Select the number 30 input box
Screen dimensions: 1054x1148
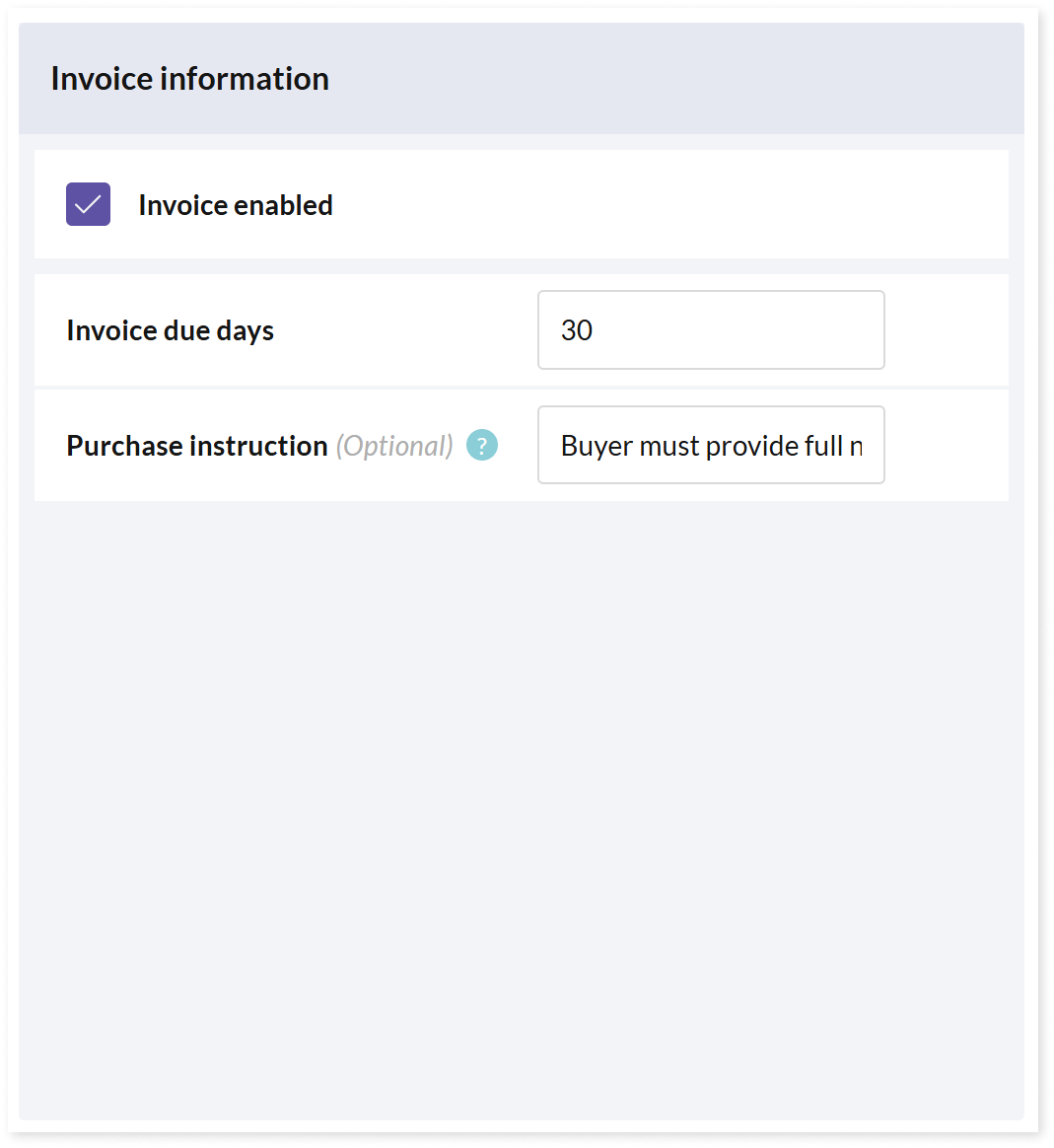pyautogui.click(x=711, y=330)
